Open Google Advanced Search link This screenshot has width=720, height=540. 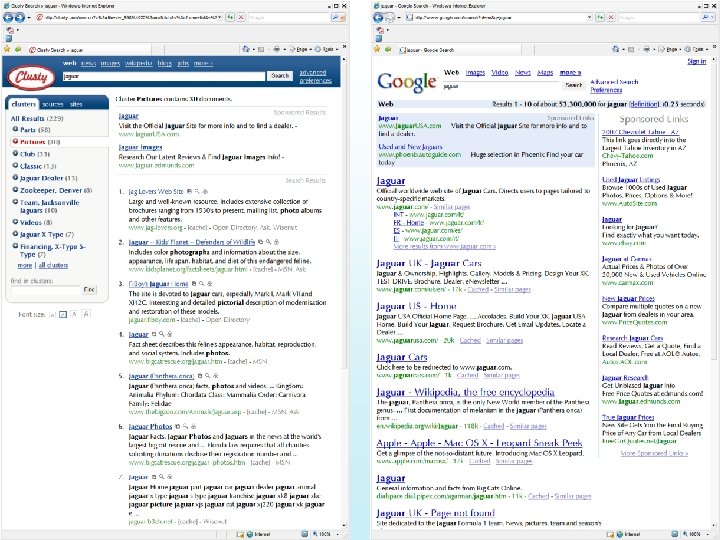coord(614,82)
